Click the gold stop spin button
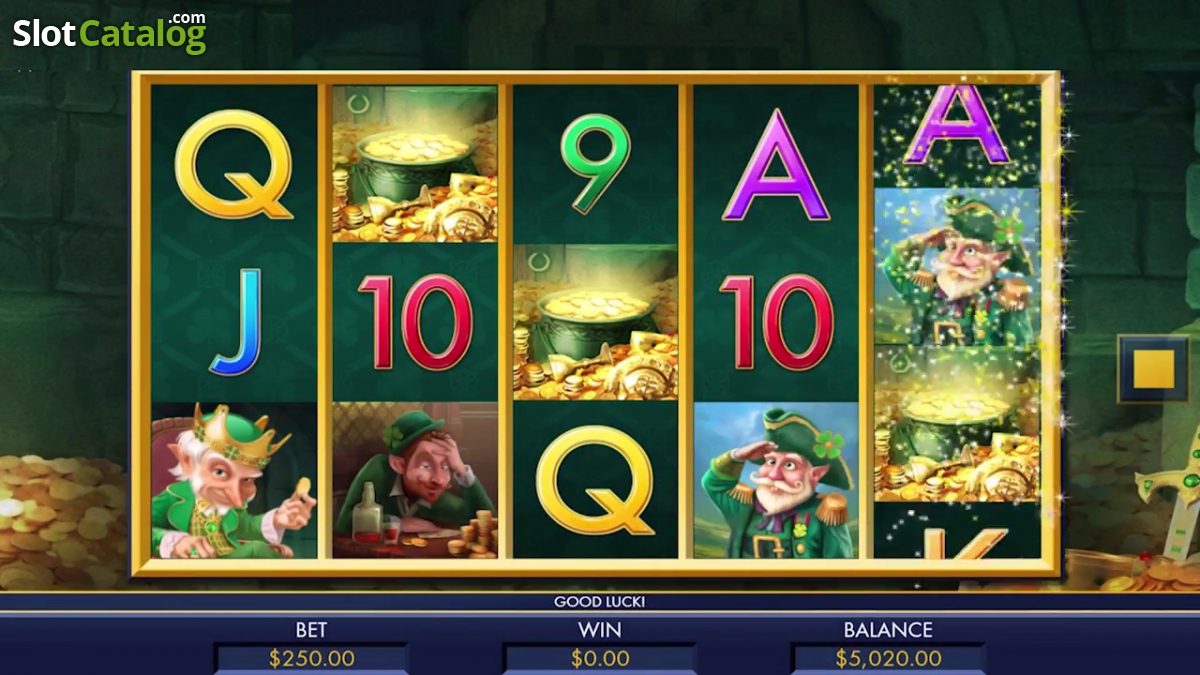The height and width of the screenshot is (675, 1200). pyautogui.click(x=1153, y=369)
